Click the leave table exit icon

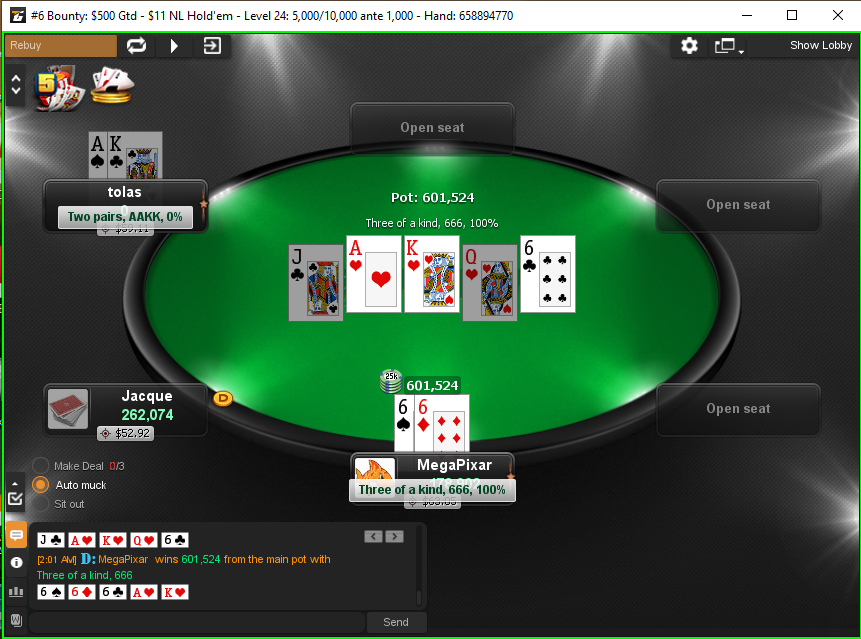coord(212,46)
